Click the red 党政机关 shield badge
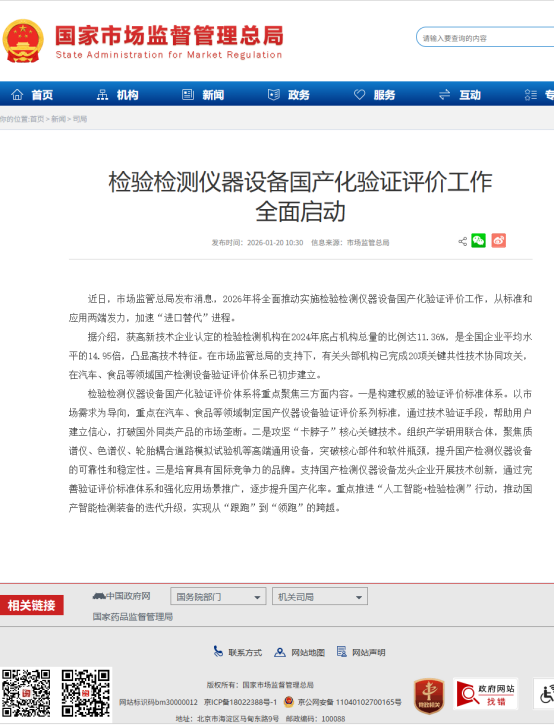 [x=429, y=696]
